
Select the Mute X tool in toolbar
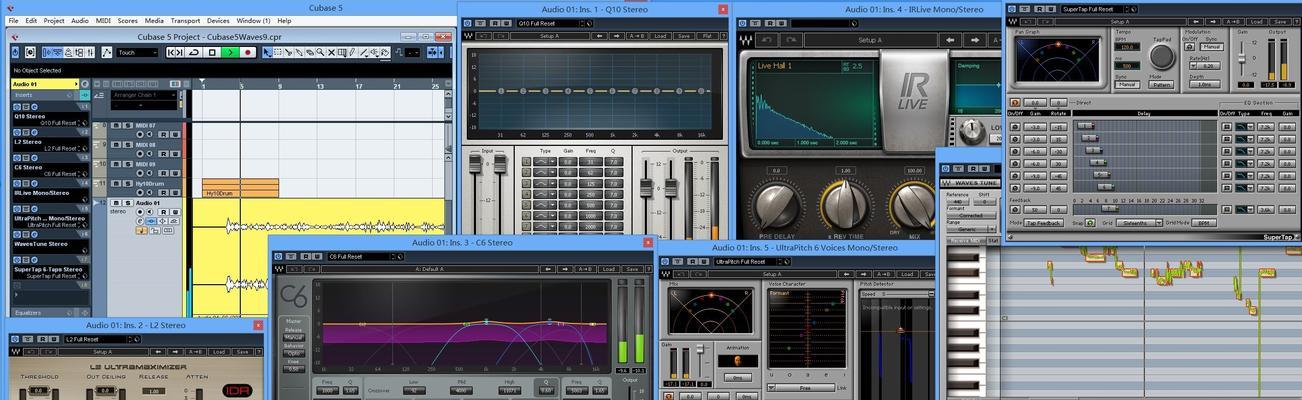click(x=331, y=52)
